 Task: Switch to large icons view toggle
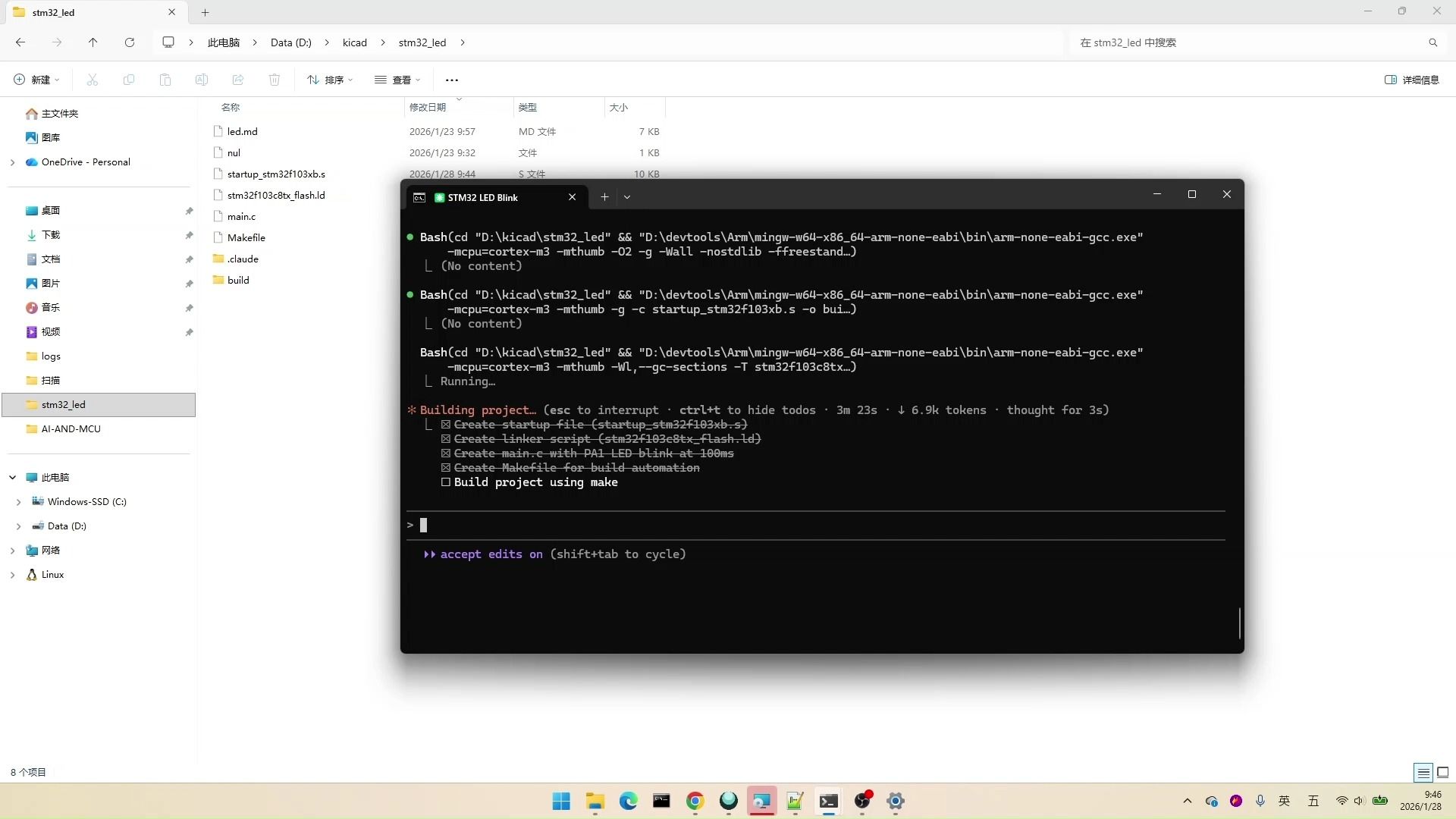pos(1442,773)
